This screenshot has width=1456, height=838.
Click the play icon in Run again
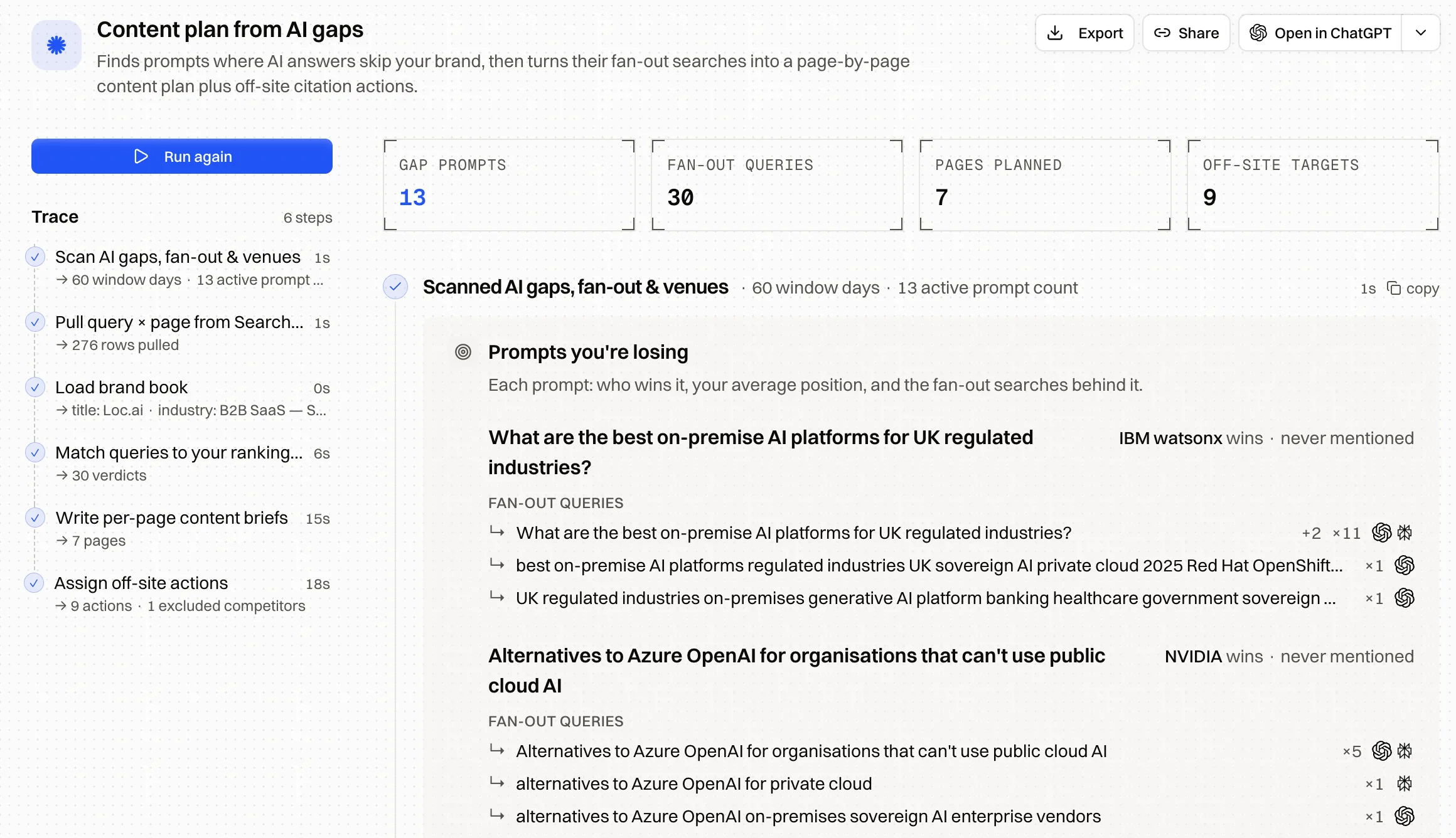click(141, 156)
